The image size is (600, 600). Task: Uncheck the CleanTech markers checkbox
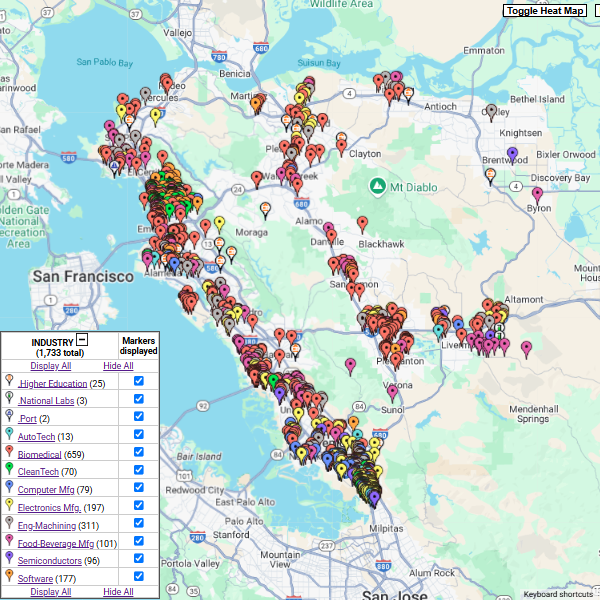click(139, 470)
